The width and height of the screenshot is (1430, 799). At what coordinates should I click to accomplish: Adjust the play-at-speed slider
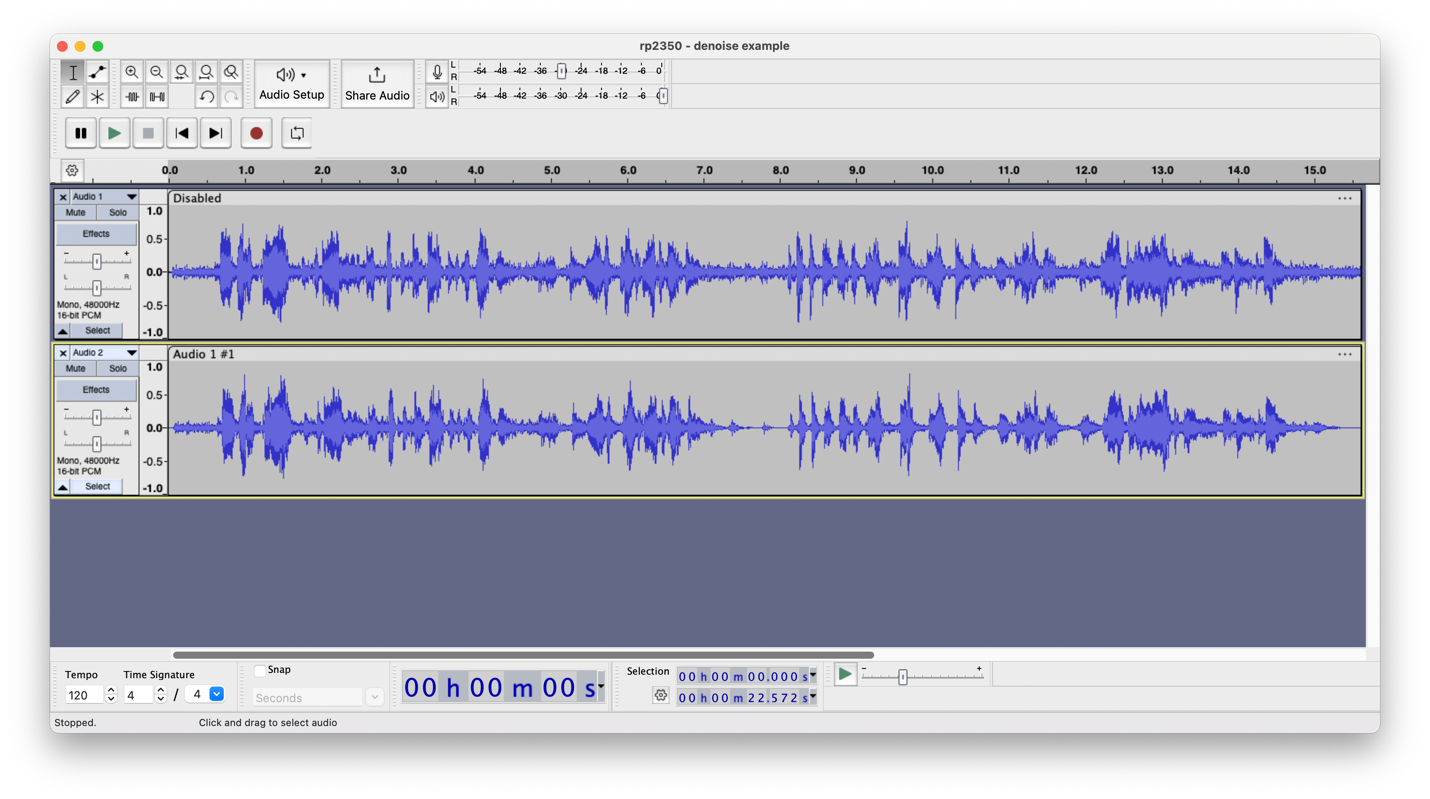905,675
